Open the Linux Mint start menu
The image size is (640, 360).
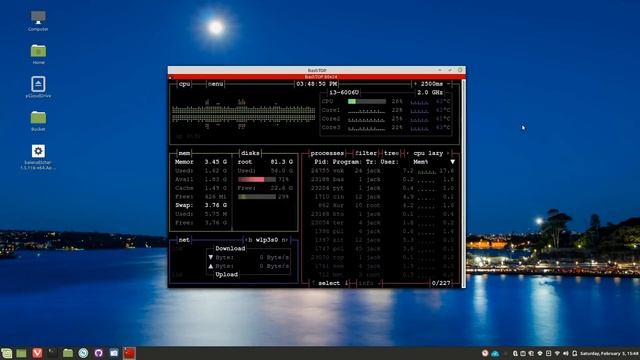[7, 353]
